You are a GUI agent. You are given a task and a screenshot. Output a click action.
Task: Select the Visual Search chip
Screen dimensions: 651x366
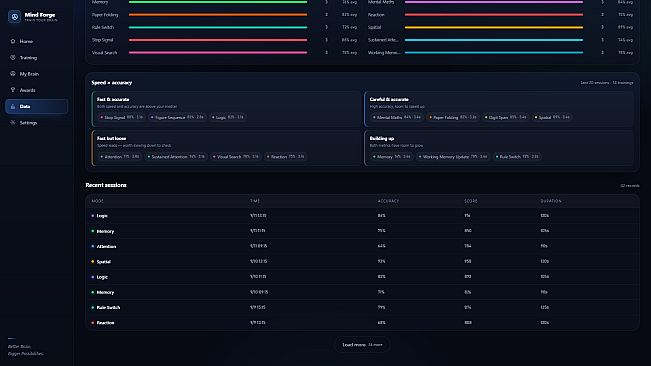pyautogui.click(x=235, y=157)
